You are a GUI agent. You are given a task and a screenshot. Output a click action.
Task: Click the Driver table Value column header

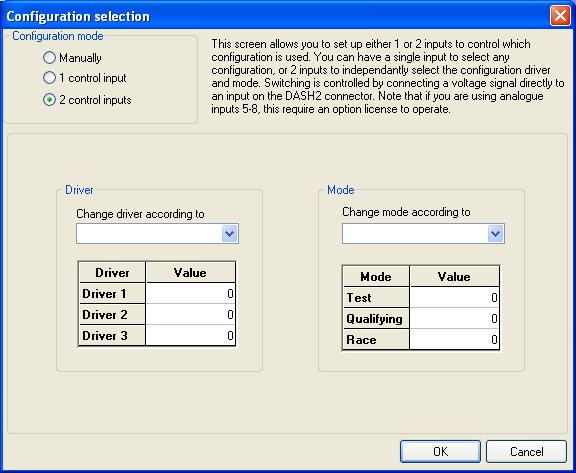coord(190,272)
